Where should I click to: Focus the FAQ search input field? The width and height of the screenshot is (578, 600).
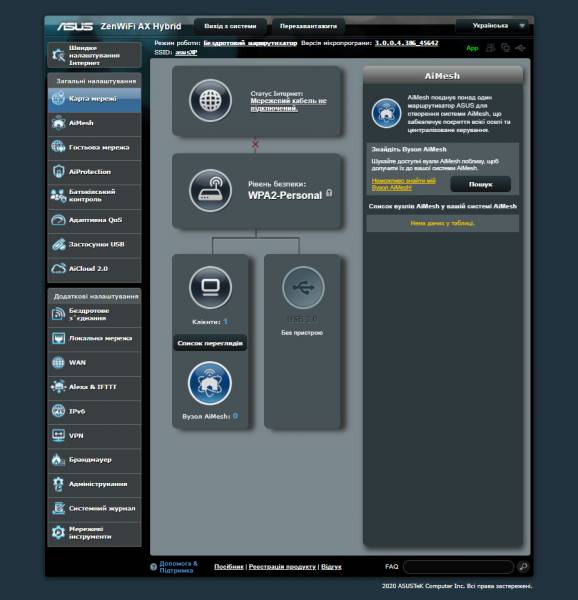coord(458,567)
